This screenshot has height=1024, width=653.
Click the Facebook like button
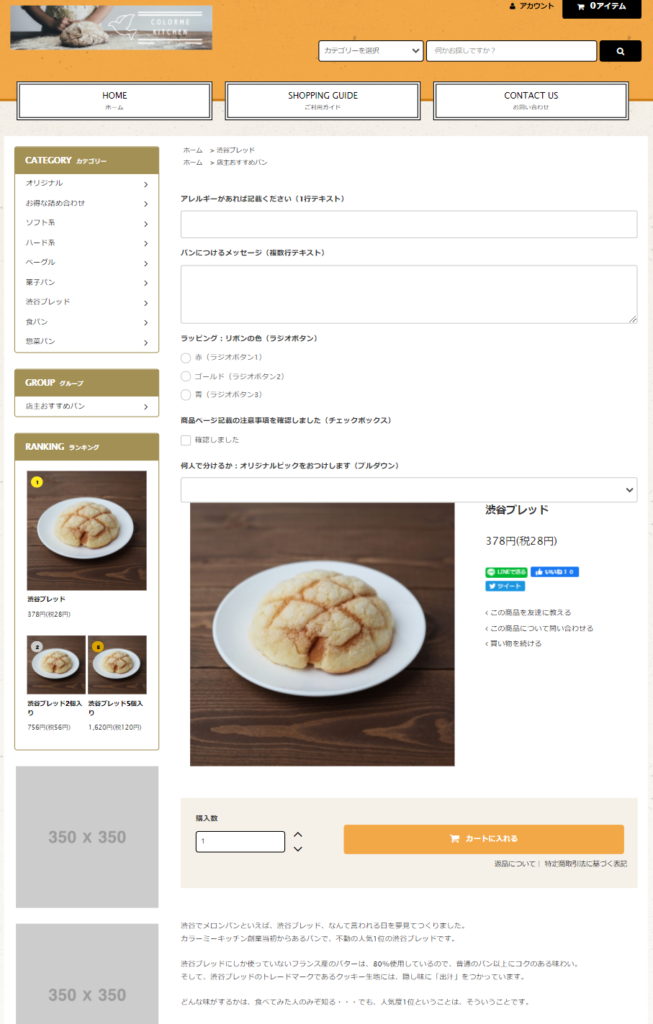554,572
